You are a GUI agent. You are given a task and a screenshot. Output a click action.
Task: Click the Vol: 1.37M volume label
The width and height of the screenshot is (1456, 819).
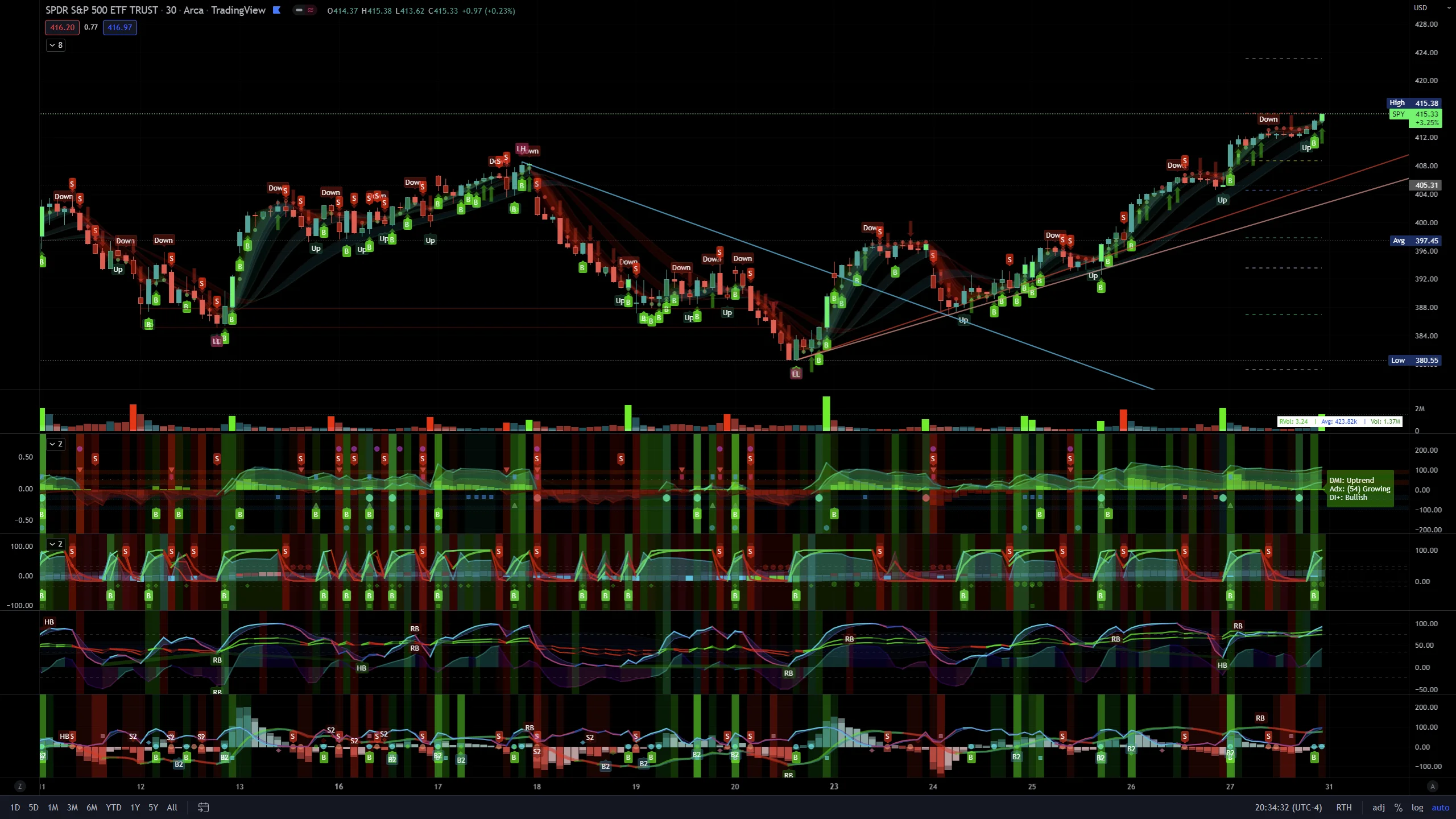point(1385,421)
